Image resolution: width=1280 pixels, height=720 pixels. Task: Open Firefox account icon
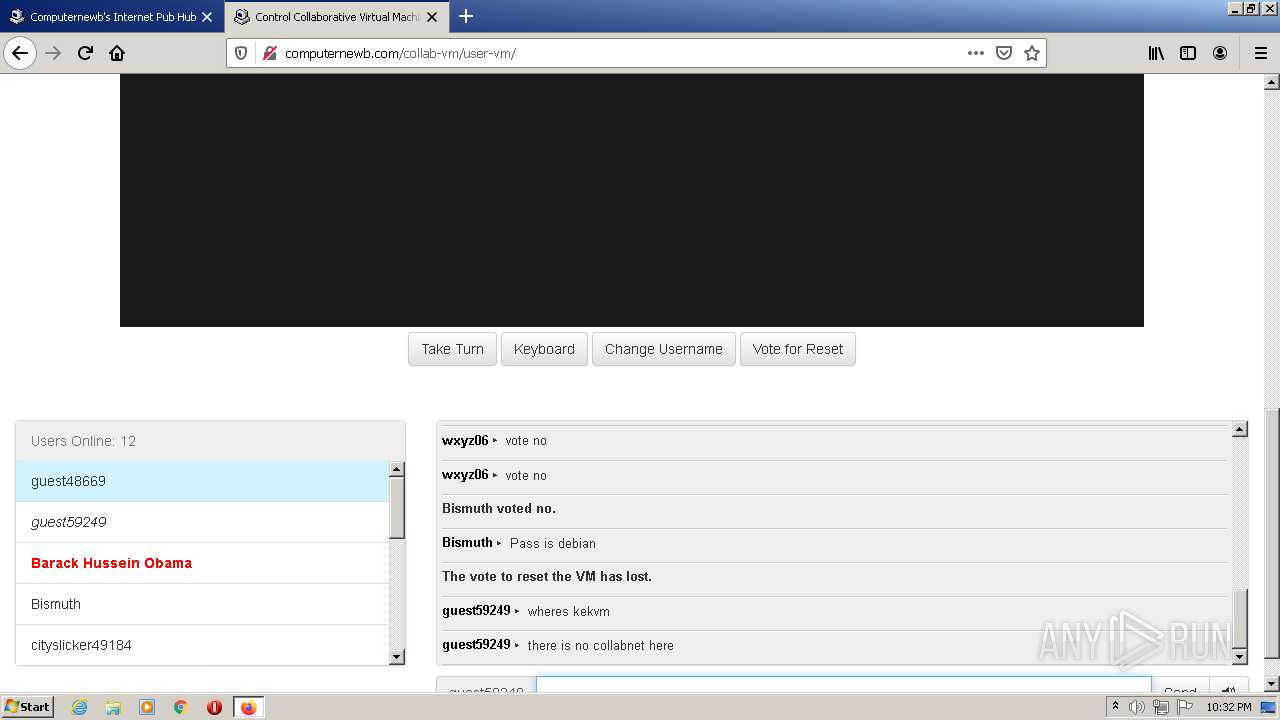point(1220,53)
